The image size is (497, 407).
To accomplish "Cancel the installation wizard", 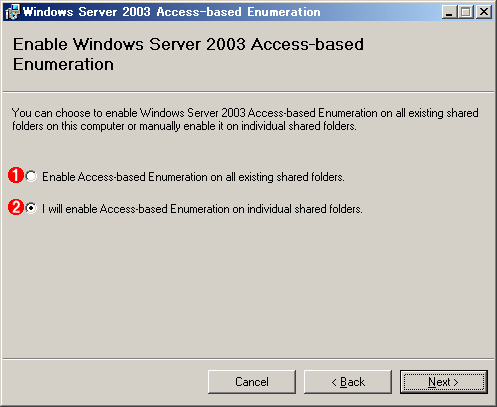I will [x=252, y=382].
